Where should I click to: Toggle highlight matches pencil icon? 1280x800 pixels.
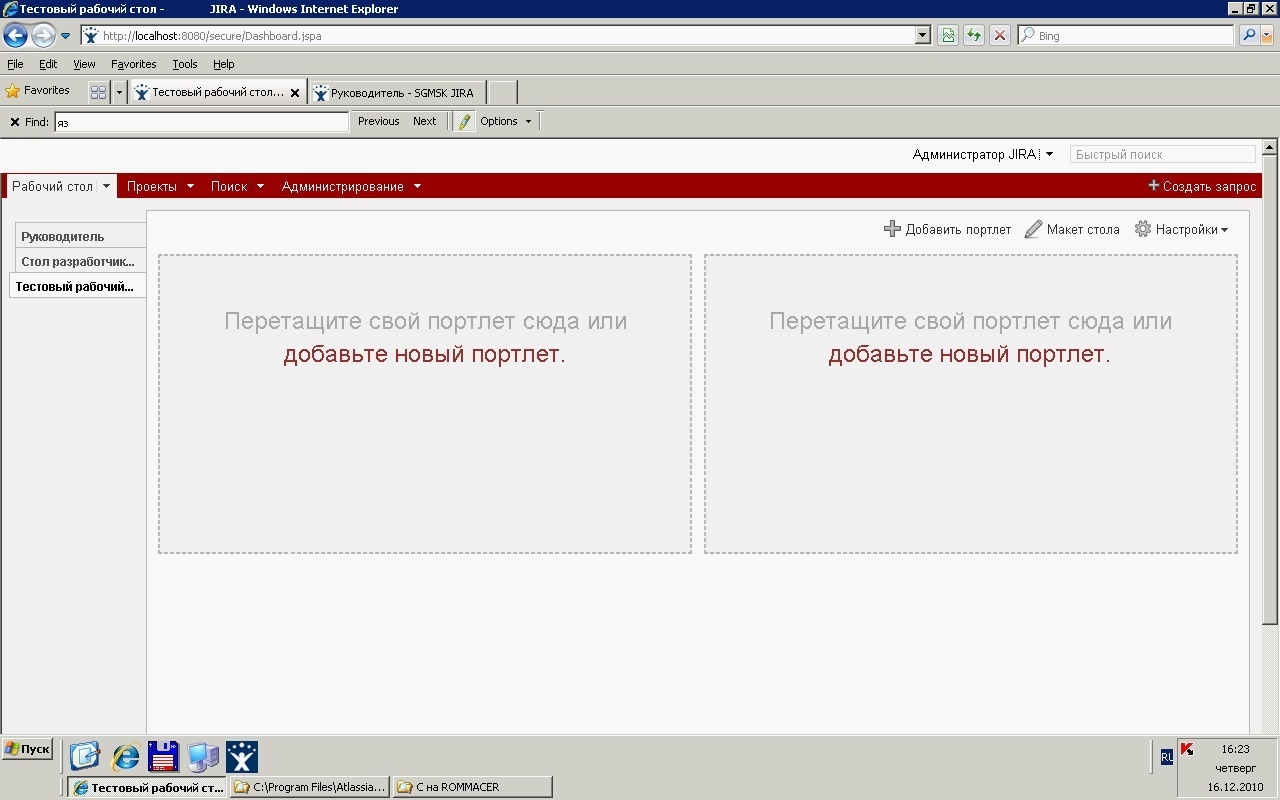pos(464,121)
